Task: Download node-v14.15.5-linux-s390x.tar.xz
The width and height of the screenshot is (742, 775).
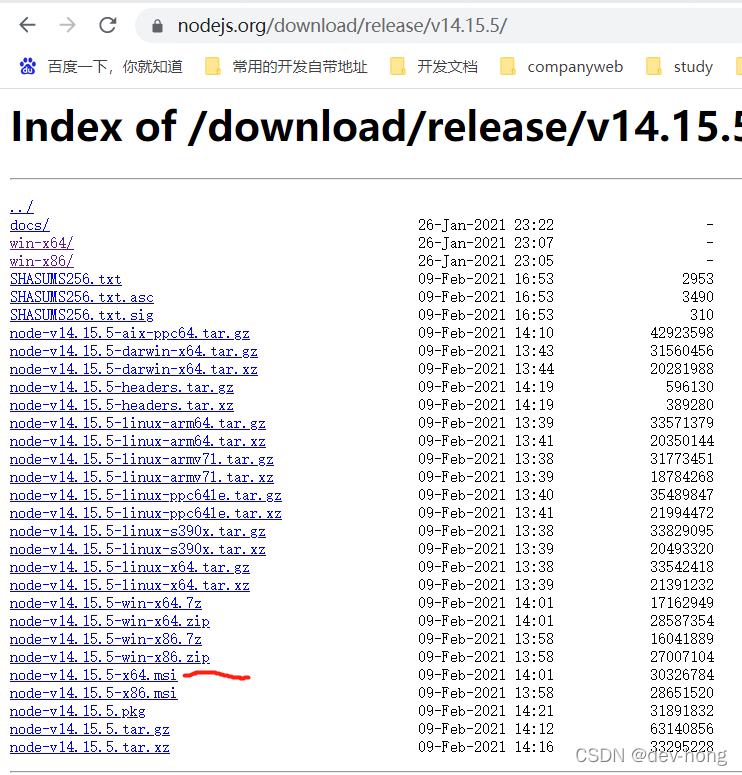Action: point(137,549)
